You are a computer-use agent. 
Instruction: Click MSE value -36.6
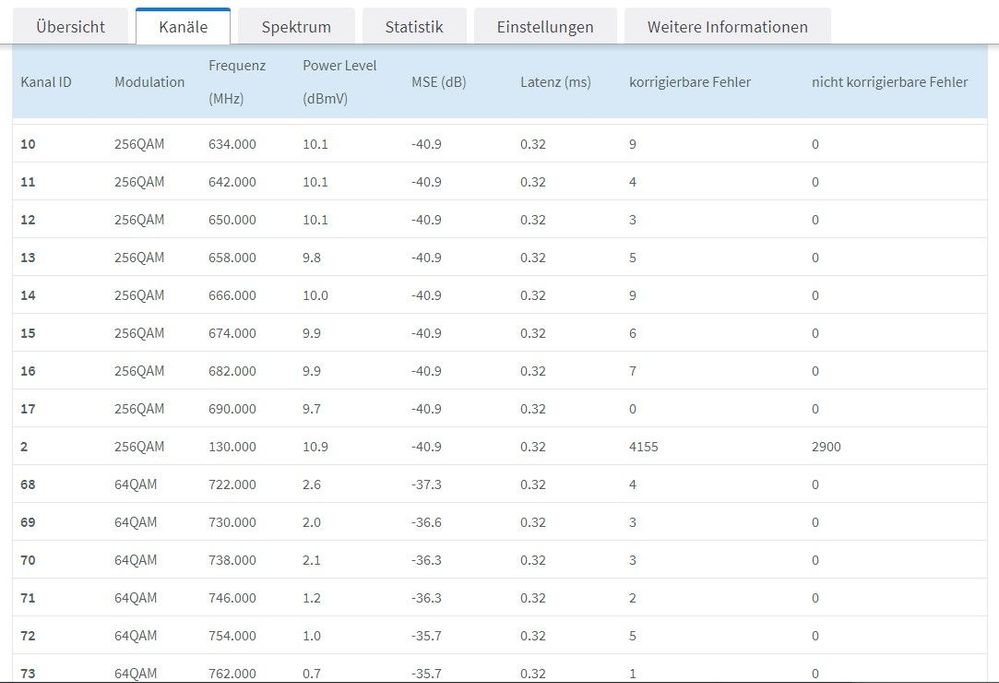click(426, 522)
